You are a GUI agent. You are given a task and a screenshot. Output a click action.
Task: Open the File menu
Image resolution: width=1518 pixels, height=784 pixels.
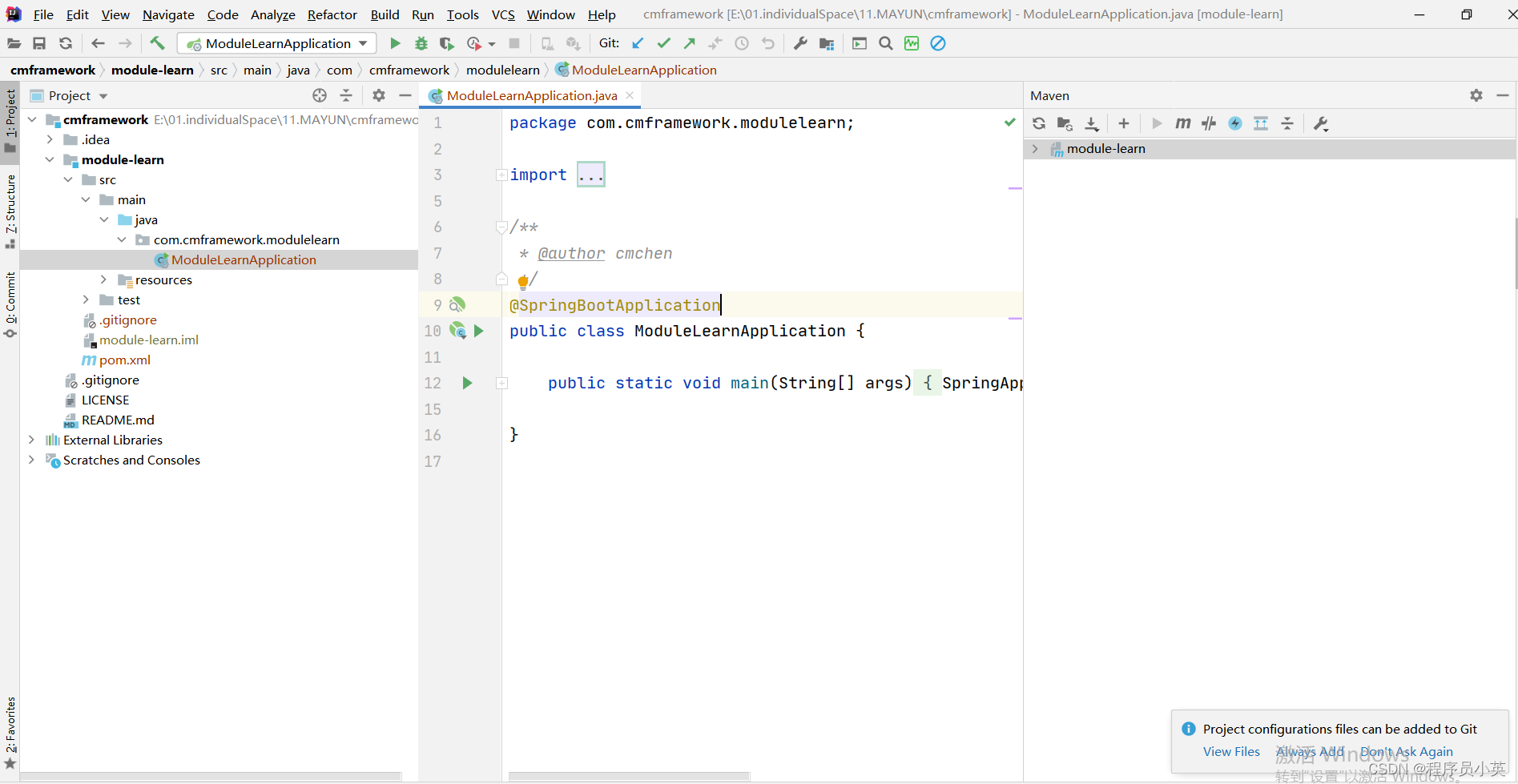click(43, 14)
